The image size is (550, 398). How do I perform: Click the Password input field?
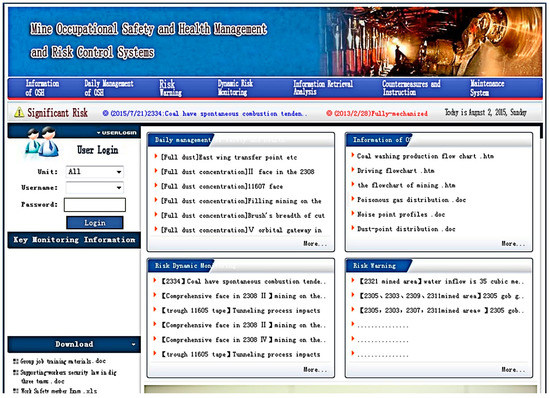95,205
